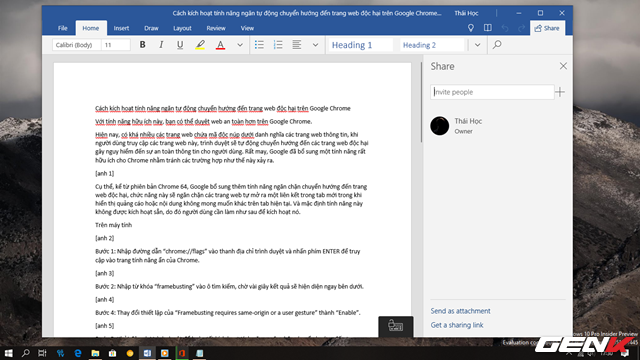The height and width of the screenshot is (360, 640).
Task: Show the touch keyboard button
Action: pos(396,326)
